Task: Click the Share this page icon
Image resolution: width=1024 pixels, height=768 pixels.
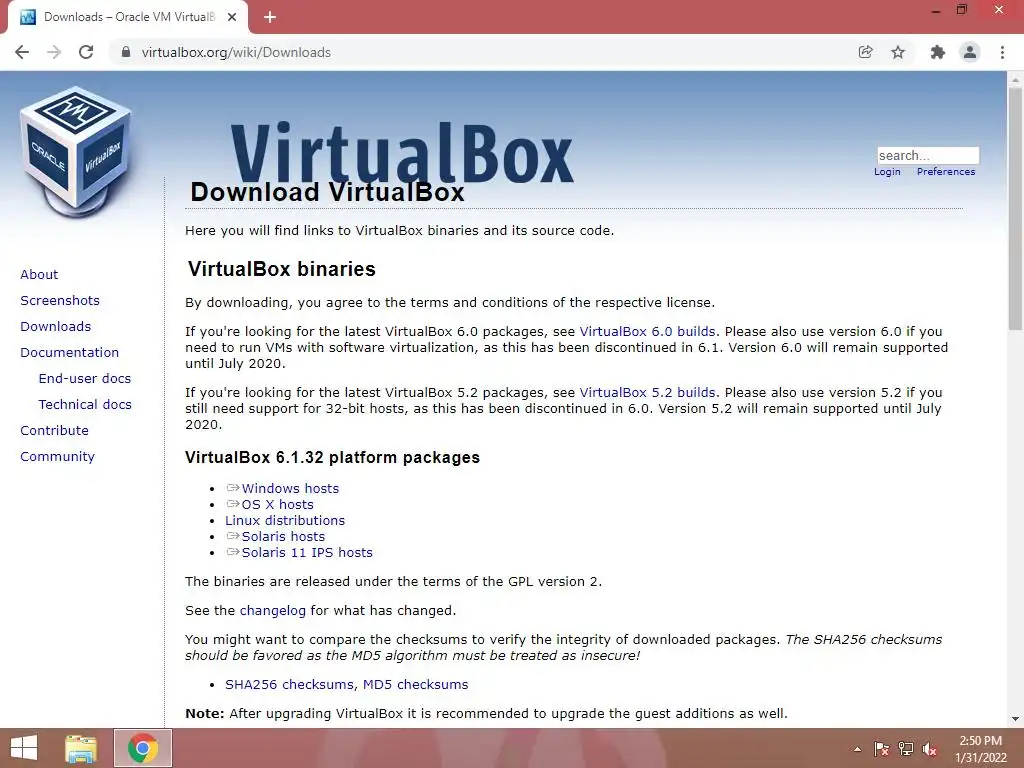Action: tap(865, 52)
